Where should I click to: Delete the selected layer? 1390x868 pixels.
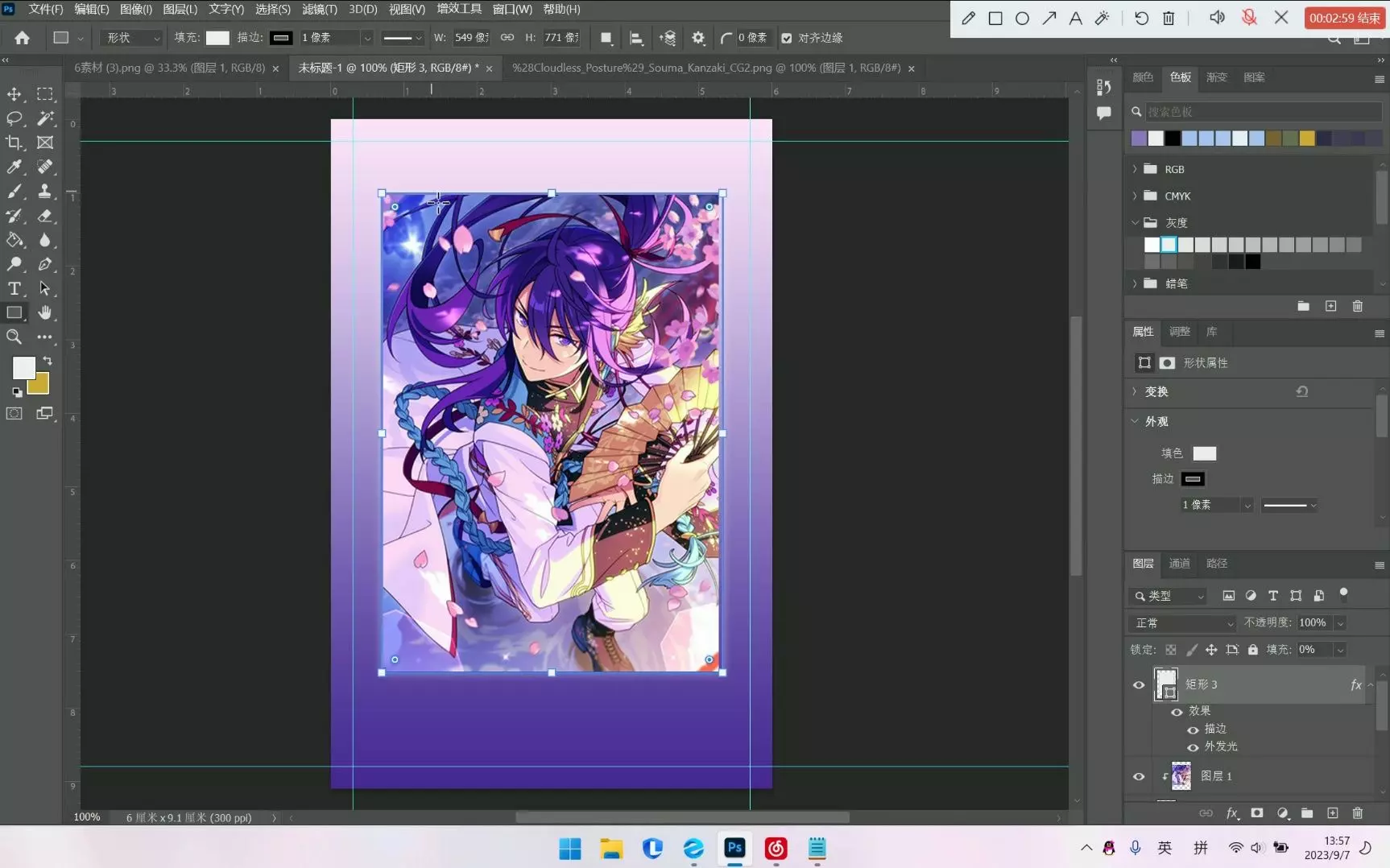pyautogui.click(x=1358, y=813)
